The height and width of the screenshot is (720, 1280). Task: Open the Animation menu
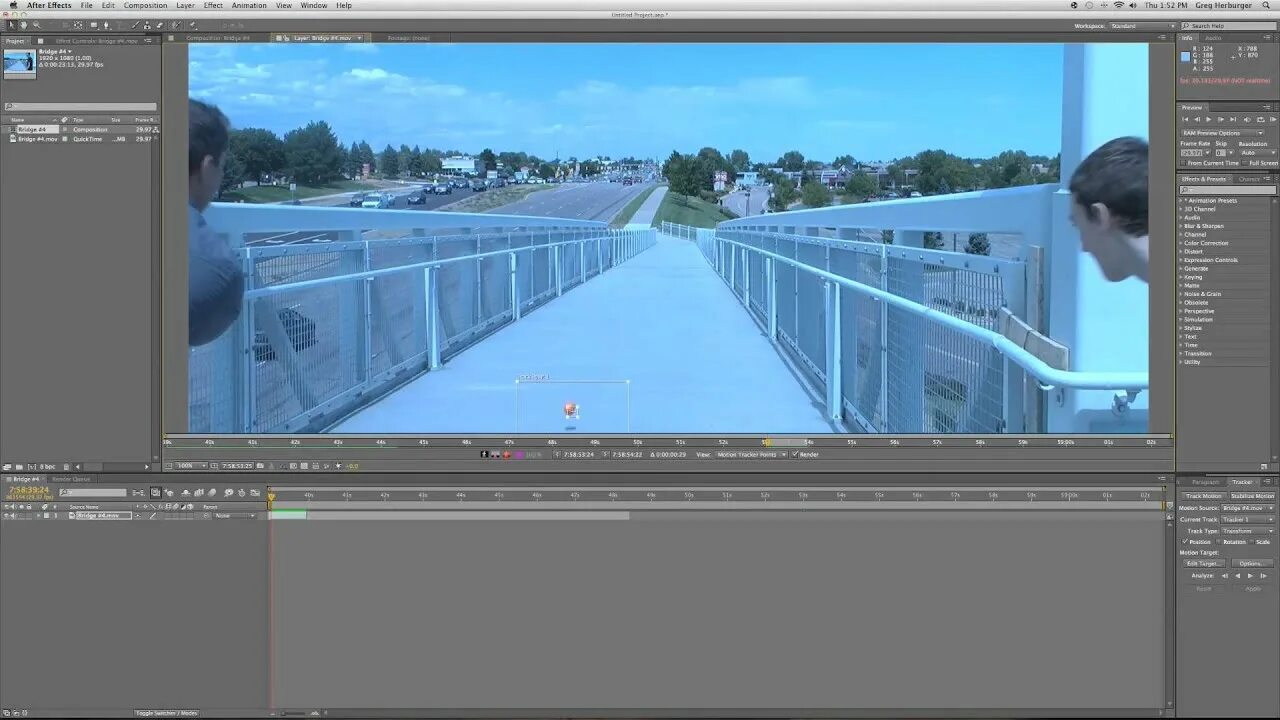[x=249, y=5]
